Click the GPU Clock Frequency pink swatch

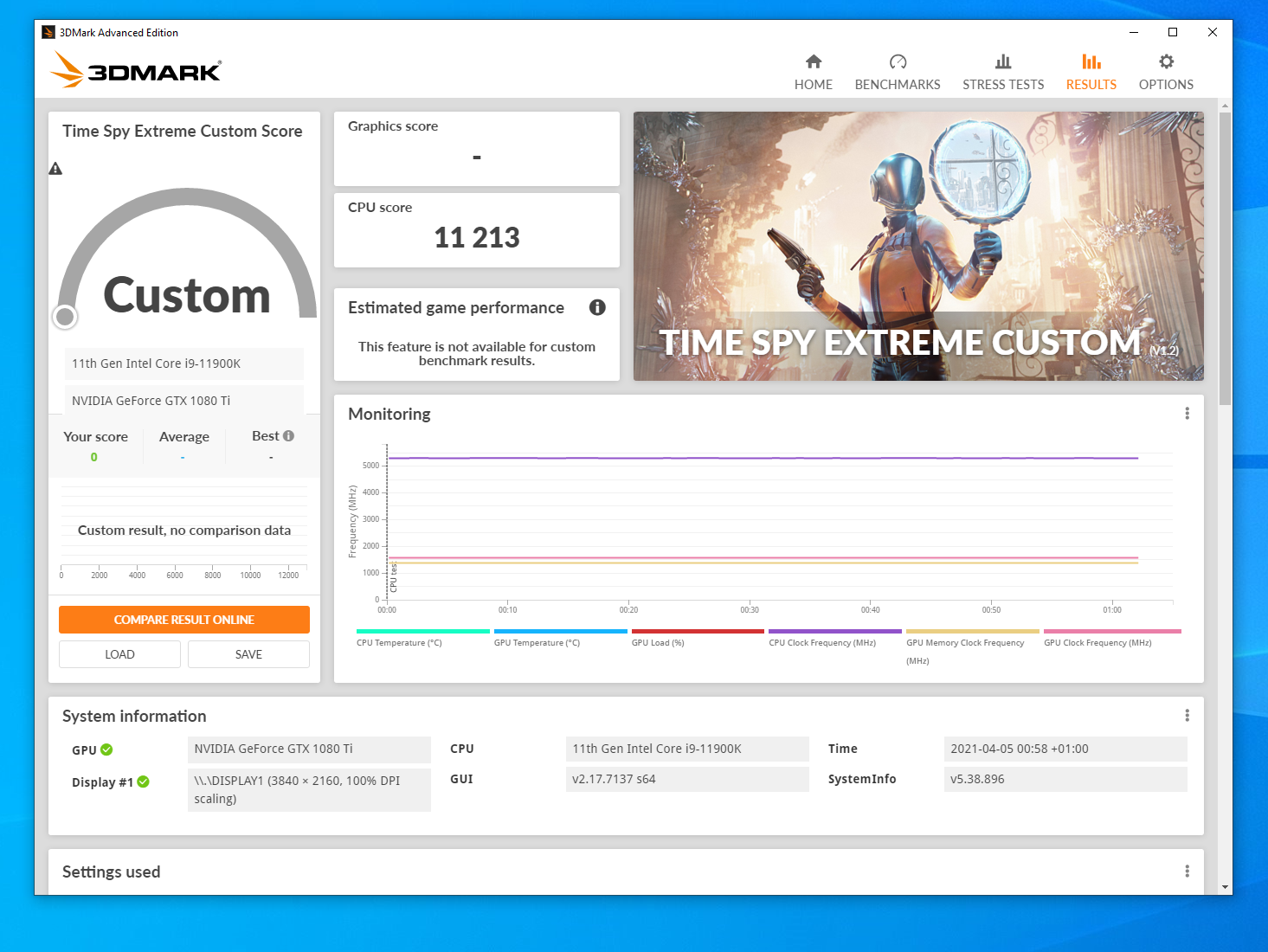point(1112,632)
